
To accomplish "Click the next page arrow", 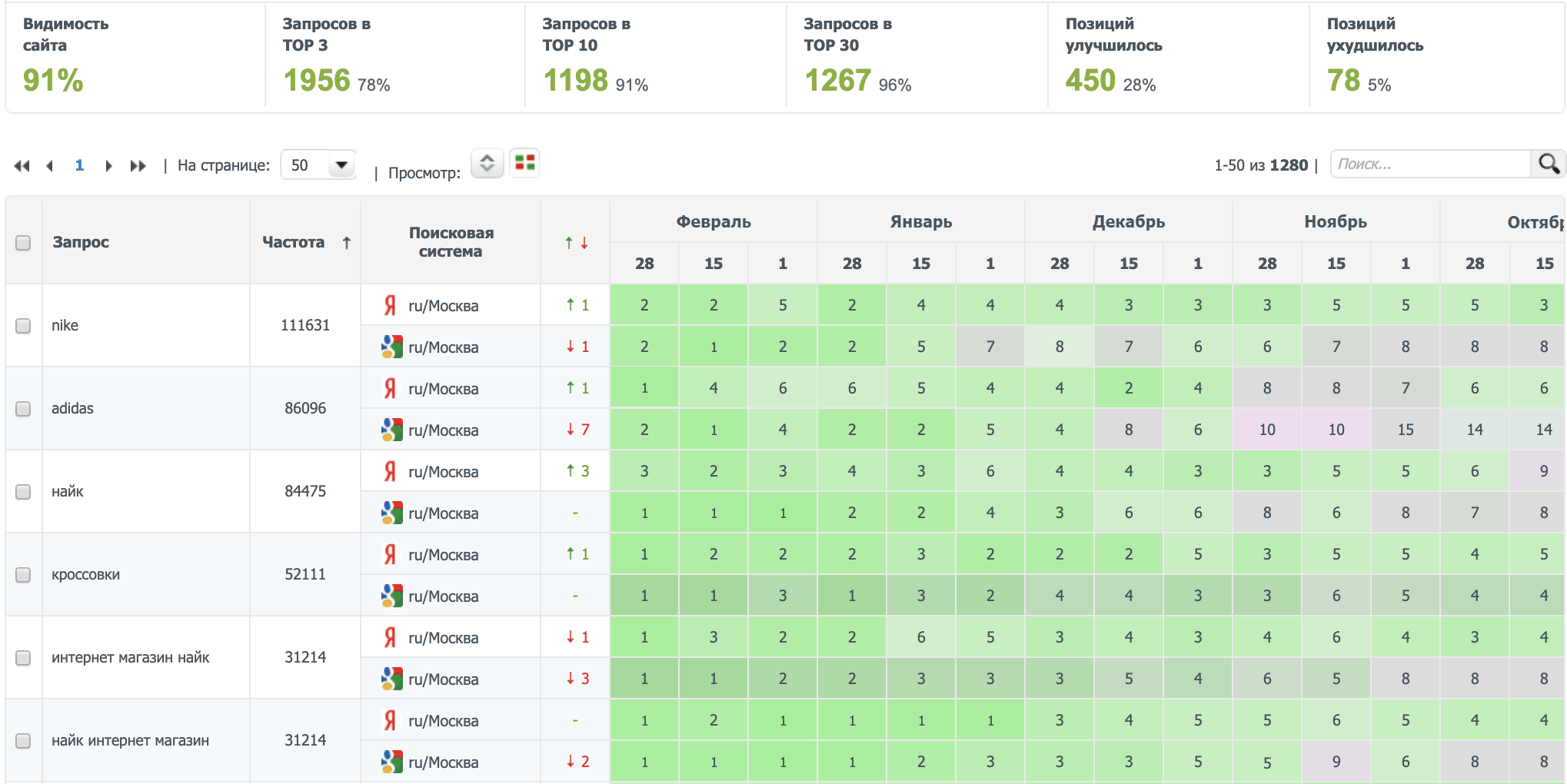I will coord(108,165).
